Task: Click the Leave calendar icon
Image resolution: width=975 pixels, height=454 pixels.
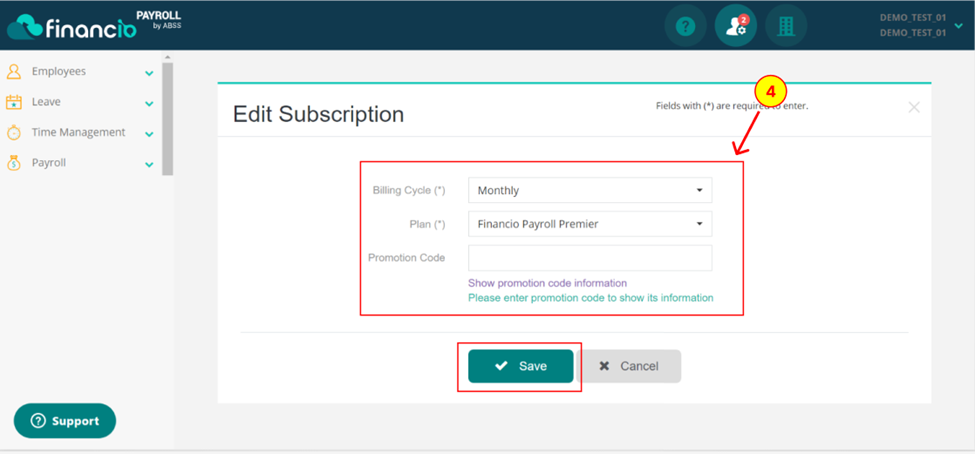Action: click(14, 102)
